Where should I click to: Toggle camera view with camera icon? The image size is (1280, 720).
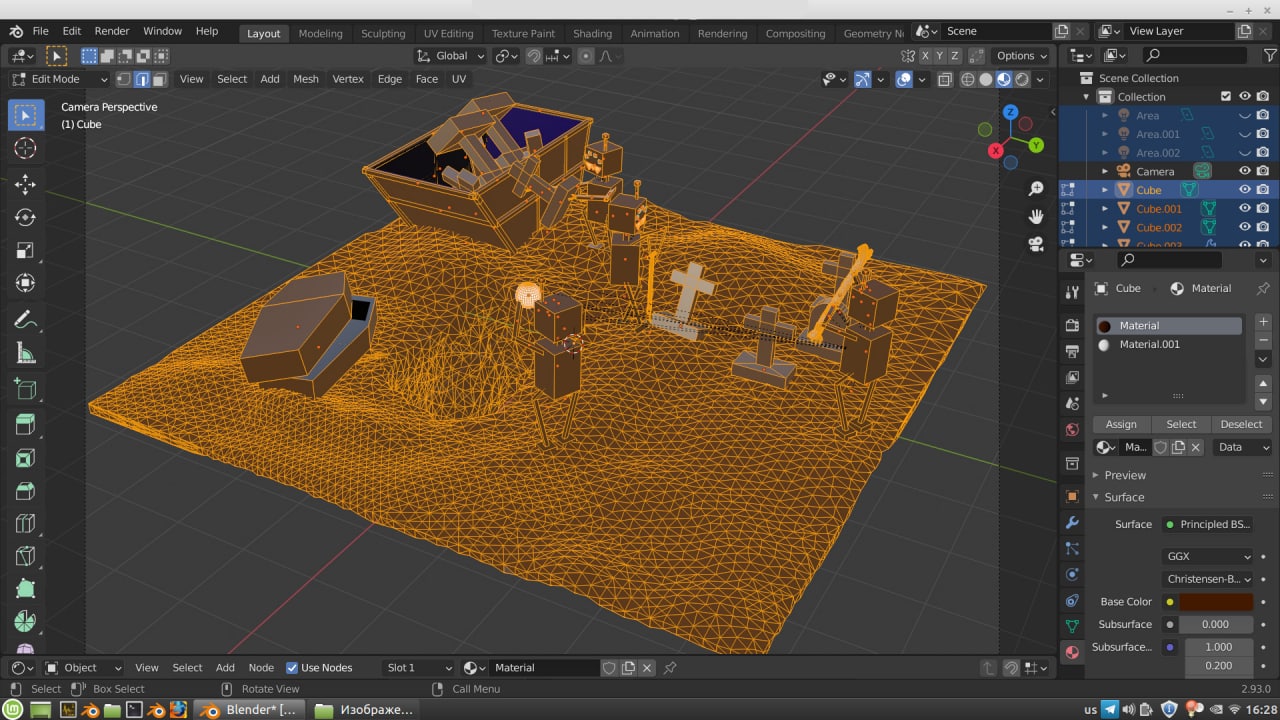[x=1036, y=243]
